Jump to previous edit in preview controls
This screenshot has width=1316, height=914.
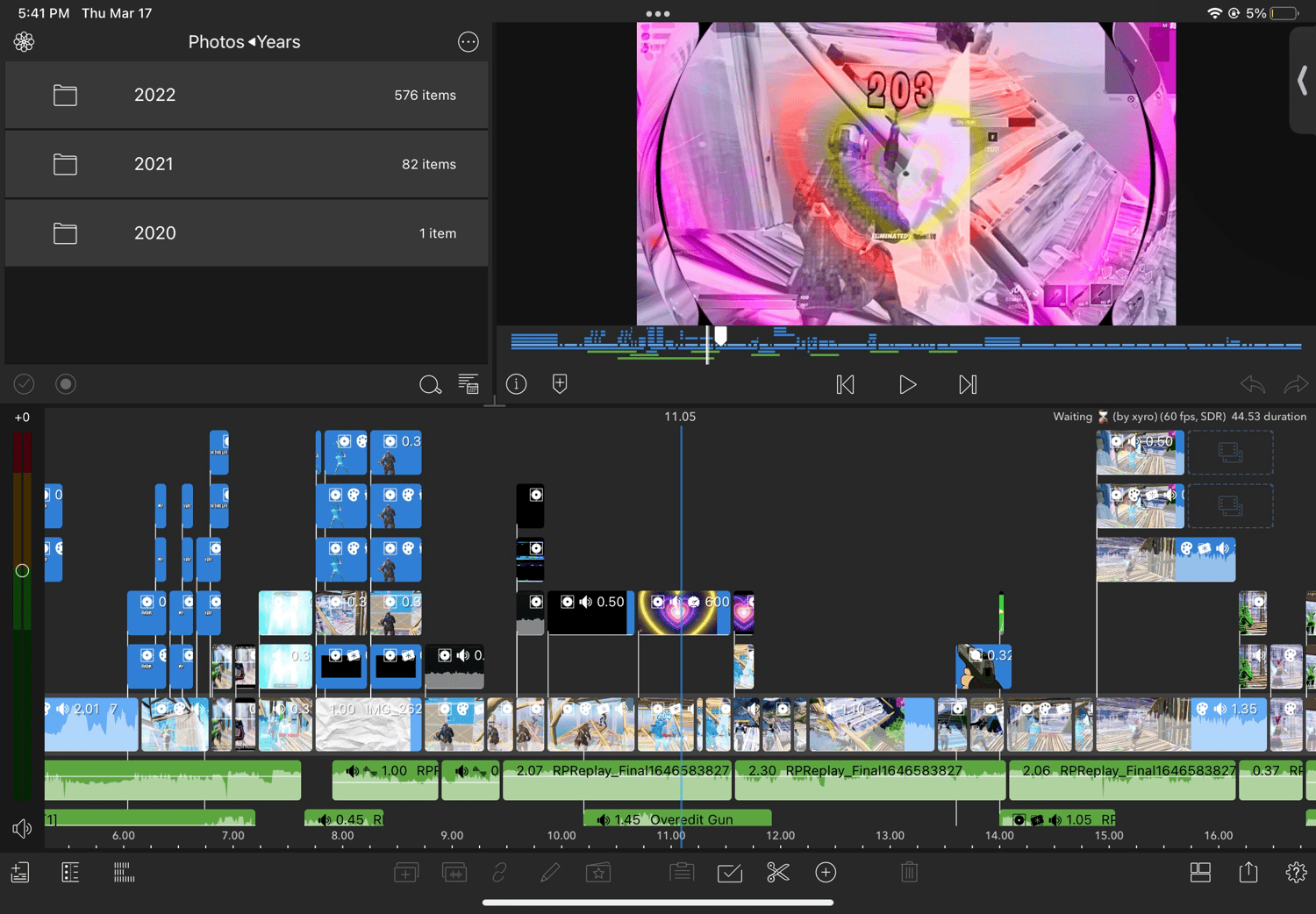click(x=845, y=384)
